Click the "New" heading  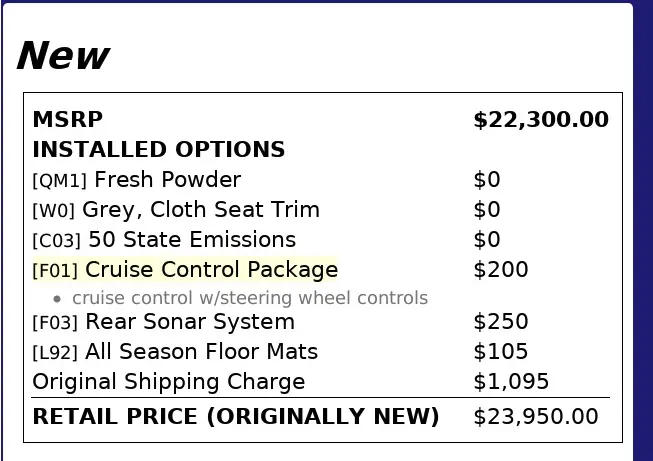pyautogui.click(x=62, y=56)
